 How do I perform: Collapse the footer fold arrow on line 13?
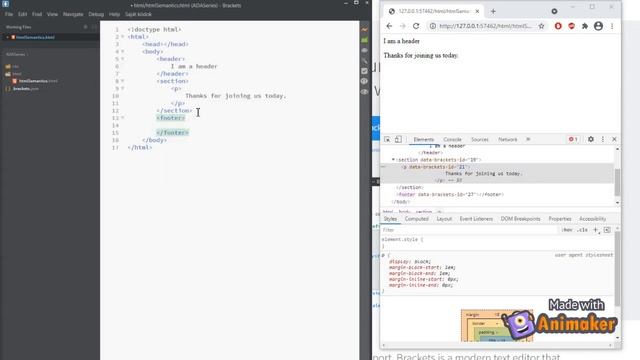122,118
